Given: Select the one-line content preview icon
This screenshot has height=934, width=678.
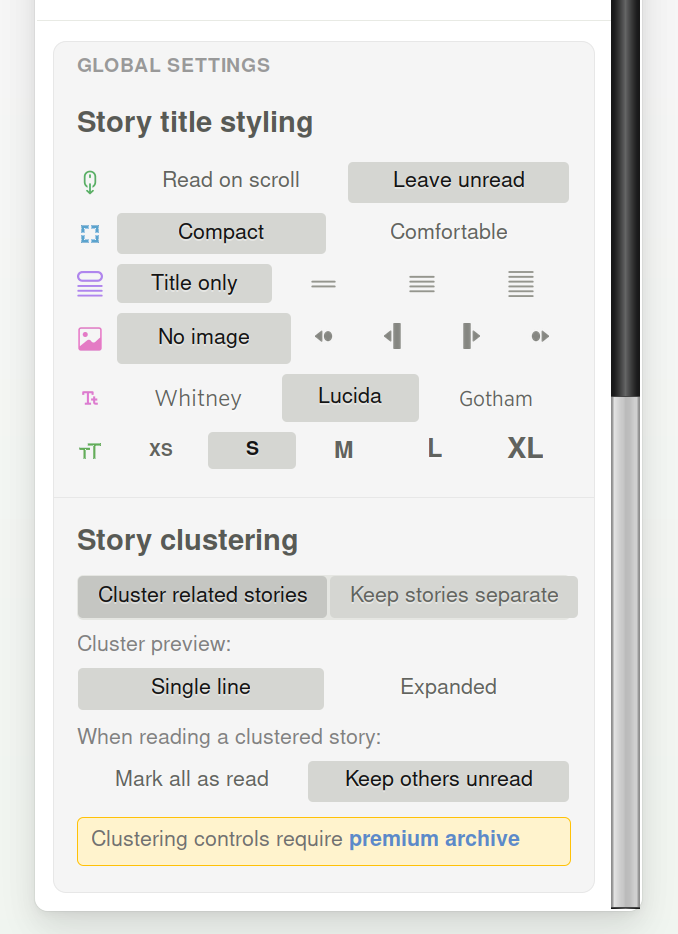Looking at the screenshot, I should coord(323,284).
